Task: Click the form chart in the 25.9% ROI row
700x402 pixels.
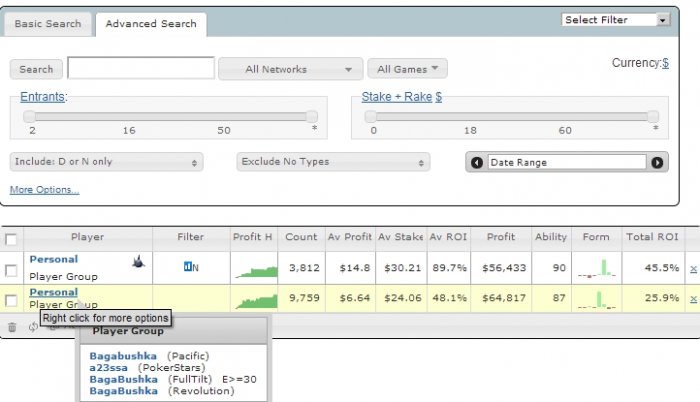Action: 597,299
